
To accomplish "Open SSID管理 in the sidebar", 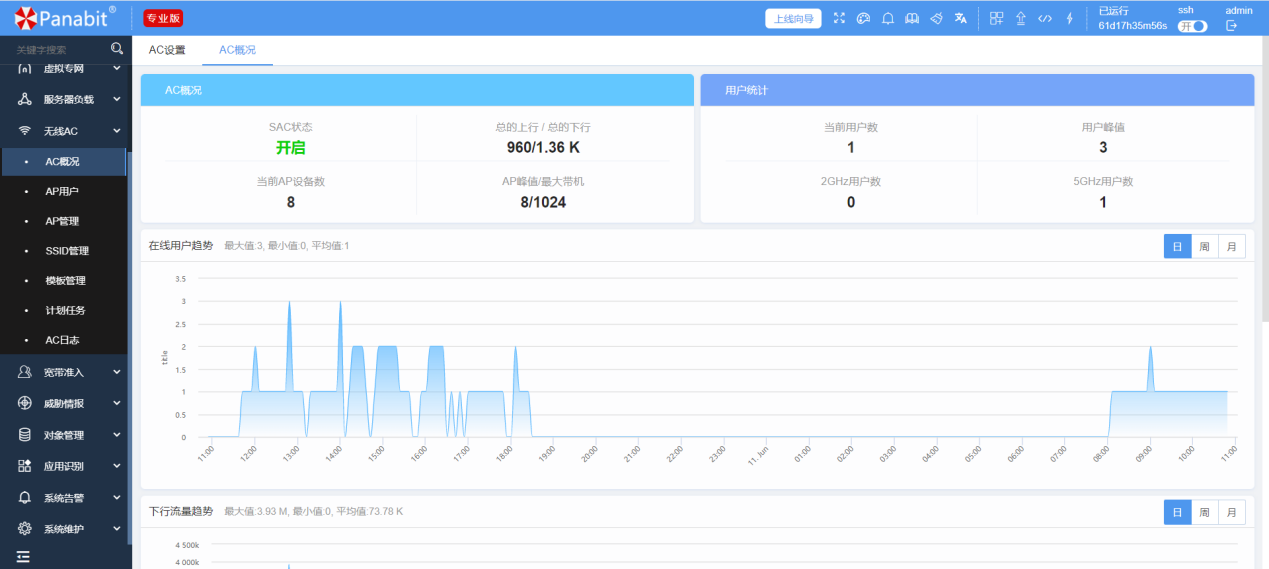I will (67, 251).
